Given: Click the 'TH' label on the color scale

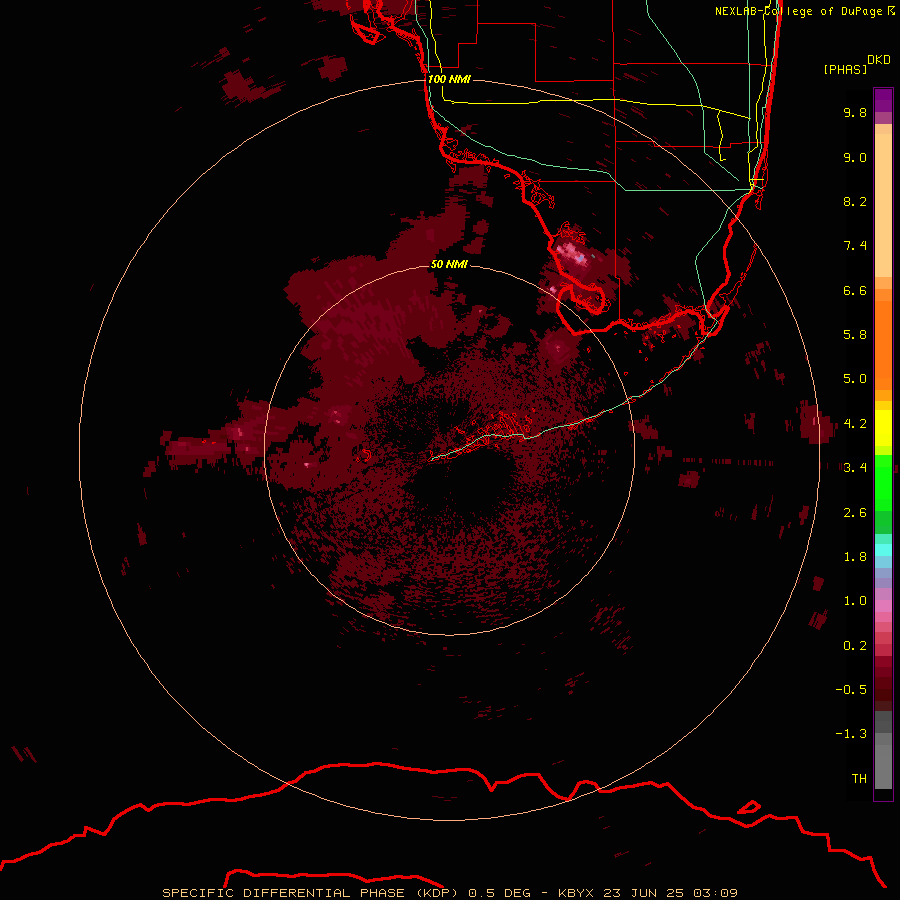Looking at the screenshot, I should 859,779.
